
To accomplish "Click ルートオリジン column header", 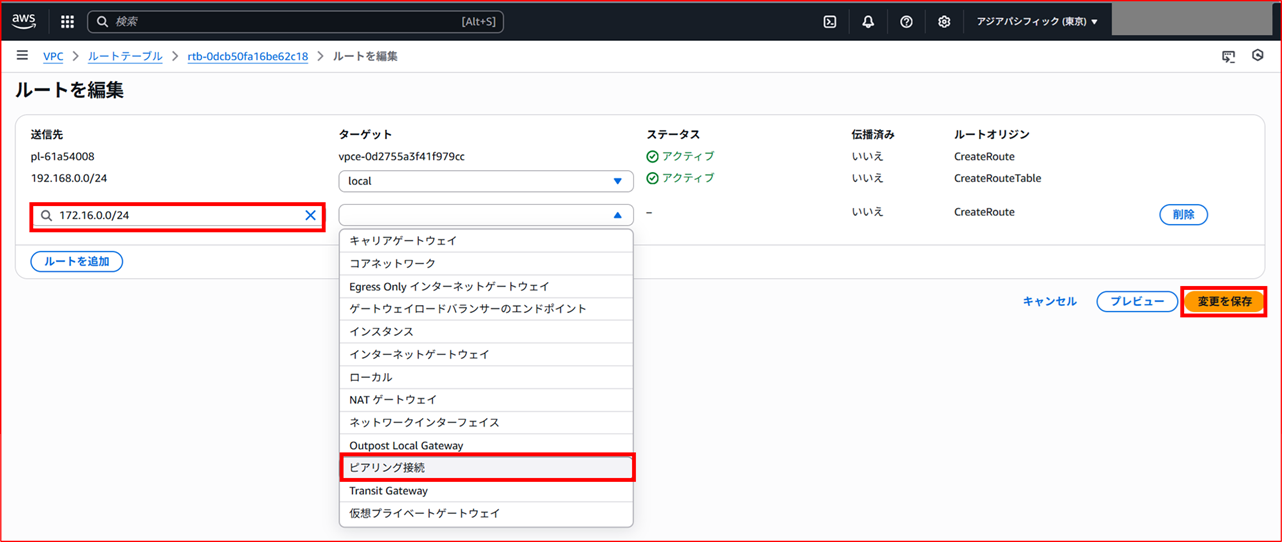I will (992, 134).
